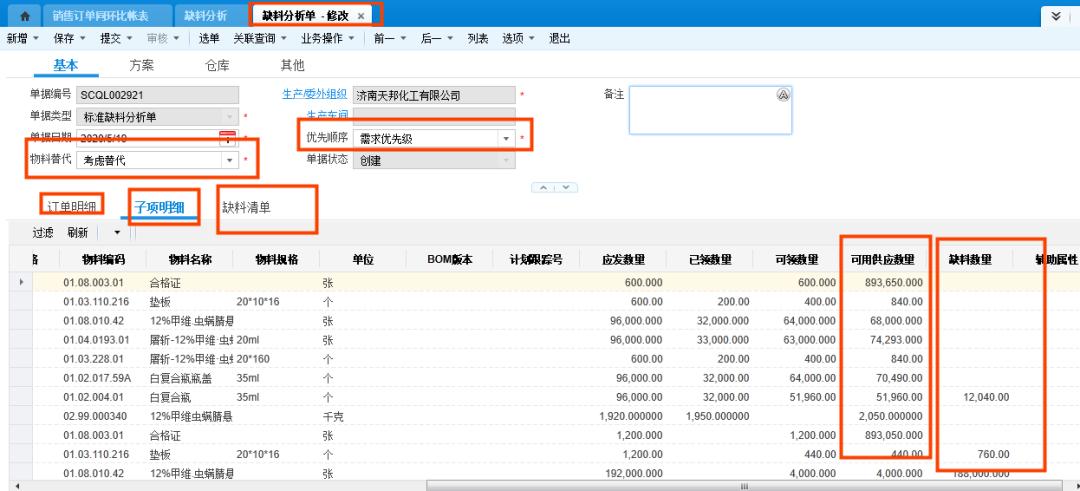Viewport: 1080px width, 491px height.
Task: Click inside the 备注 text box
Action: point(710,110)
